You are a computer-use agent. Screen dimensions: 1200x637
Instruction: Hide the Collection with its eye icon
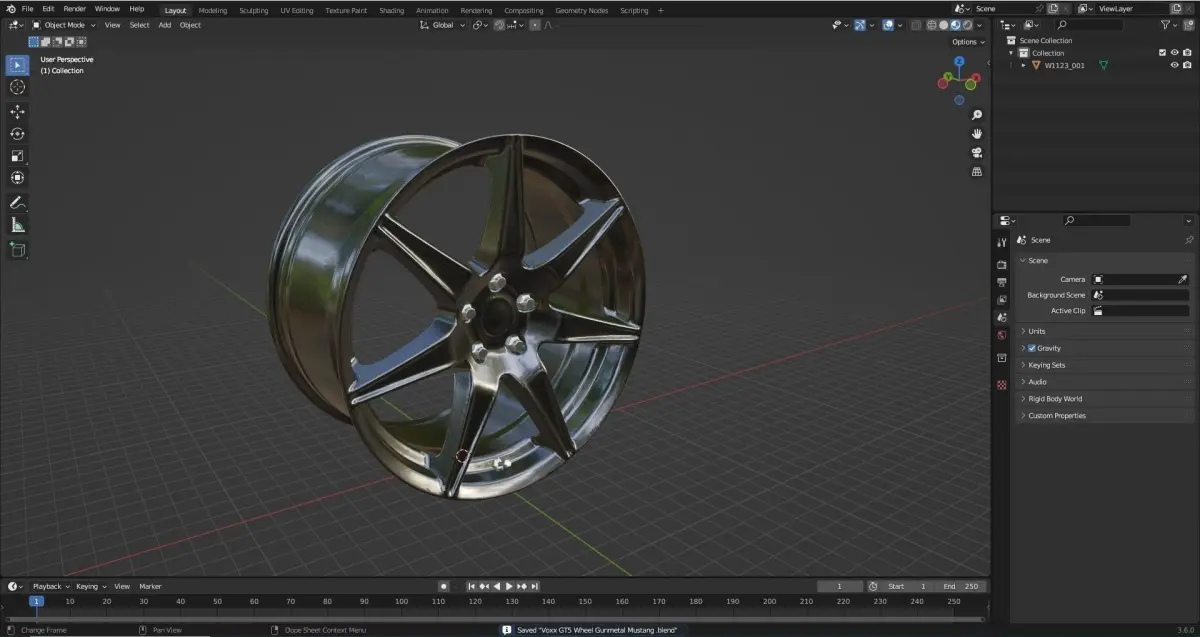click(1175, 53)
